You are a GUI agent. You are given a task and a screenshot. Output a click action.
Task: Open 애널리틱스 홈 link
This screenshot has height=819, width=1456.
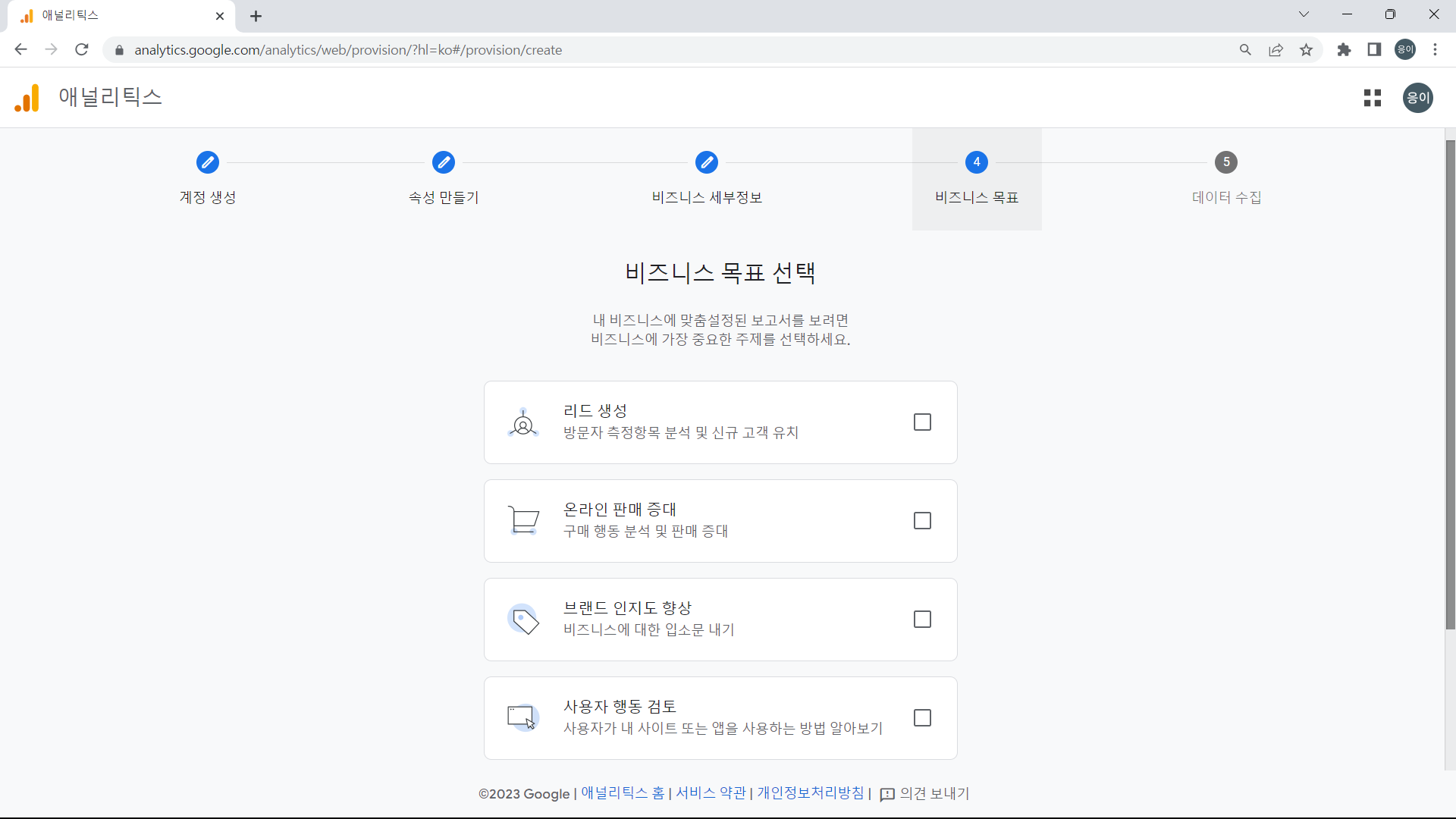pyautogui.click(x=623, y=793)
